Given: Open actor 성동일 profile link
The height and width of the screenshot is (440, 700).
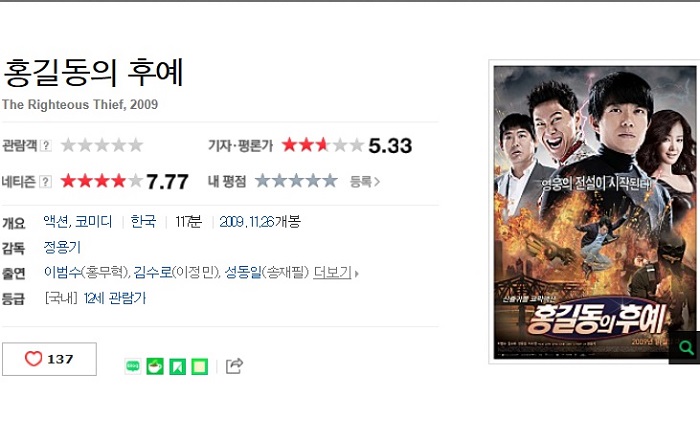Looking at the screenshot, I should (x=243, y=272).
